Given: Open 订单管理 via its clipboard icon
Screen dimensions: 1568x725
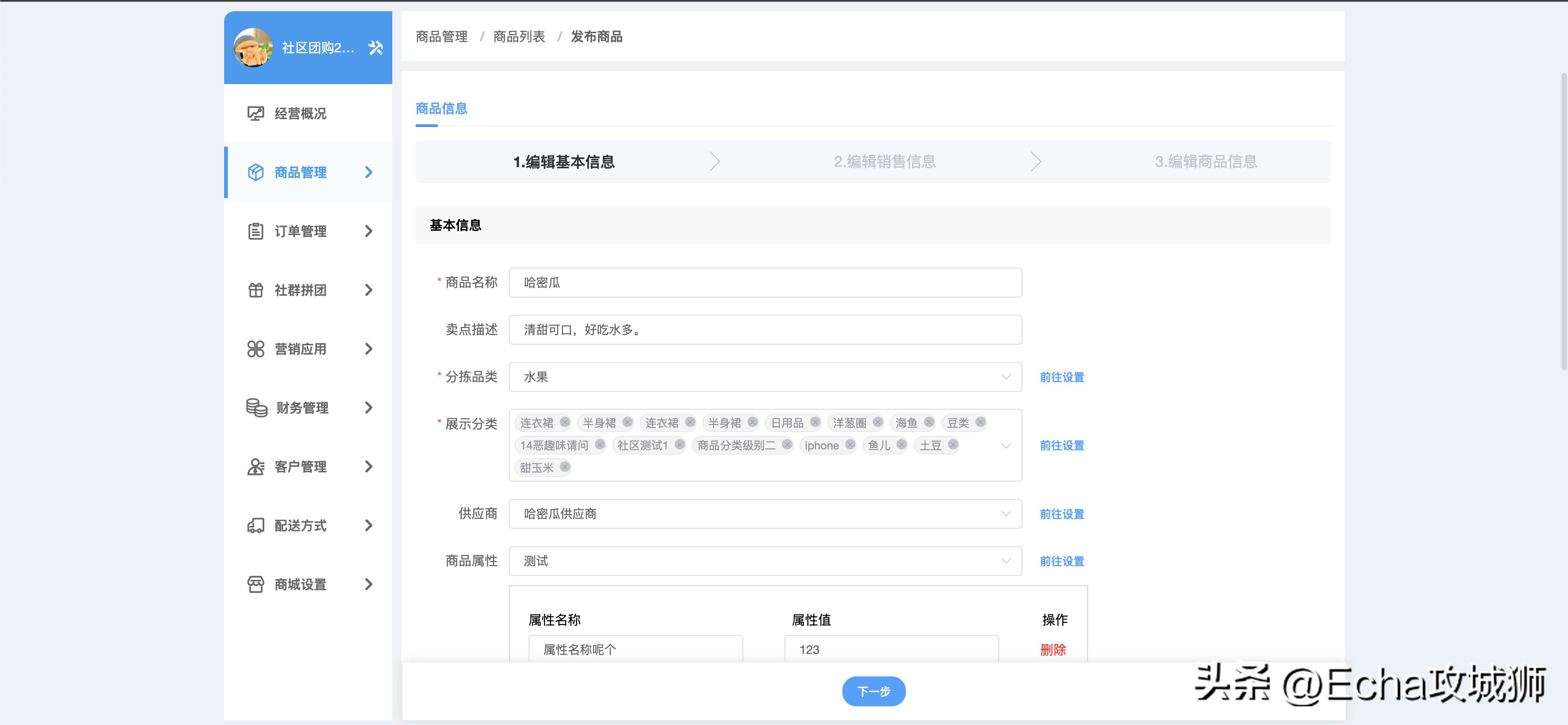Looking at the screenshot, I should (x=256, y=231).
